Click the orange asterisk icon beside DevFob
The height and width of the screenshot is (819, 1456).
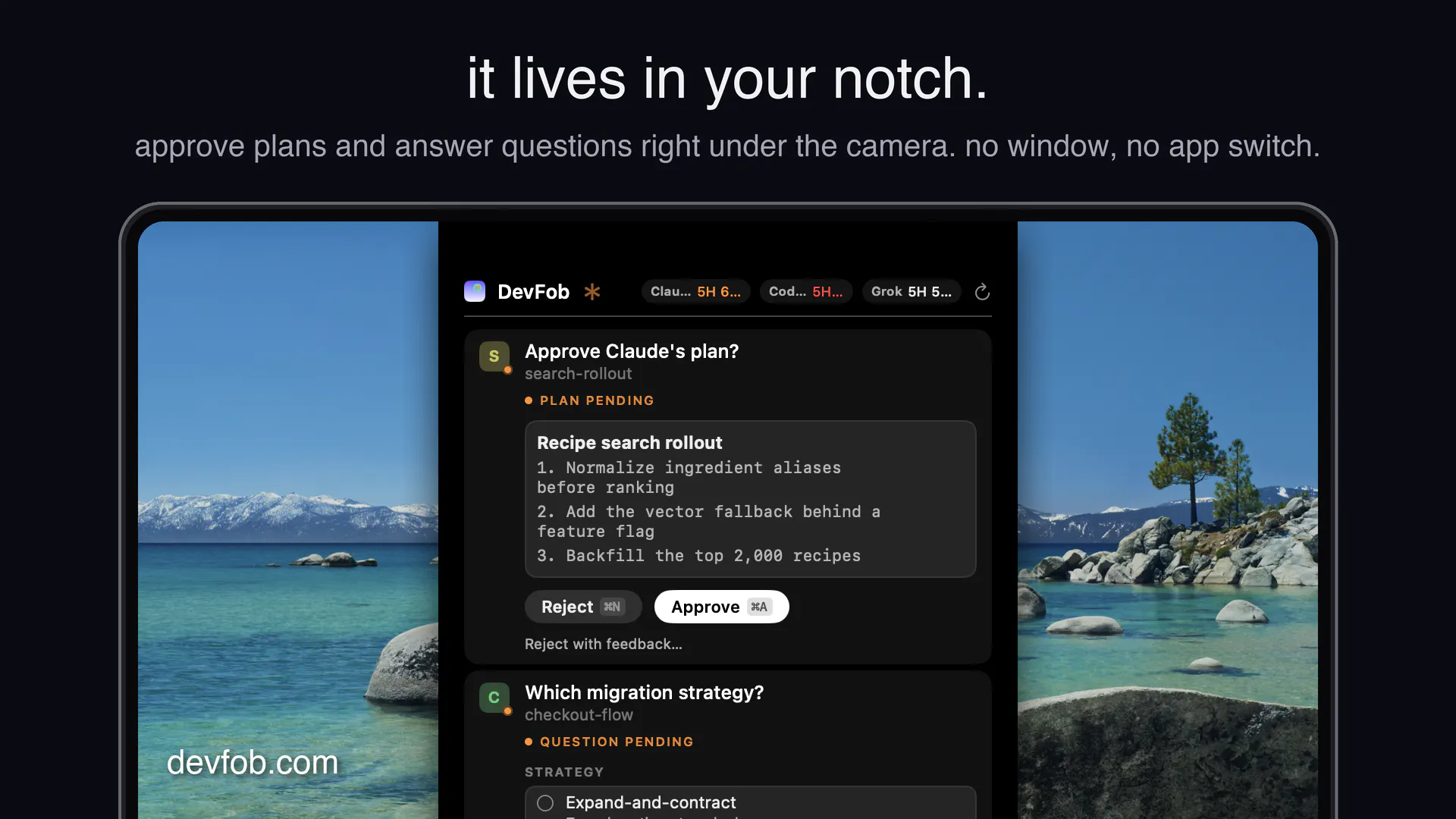(x=592, y=291)
